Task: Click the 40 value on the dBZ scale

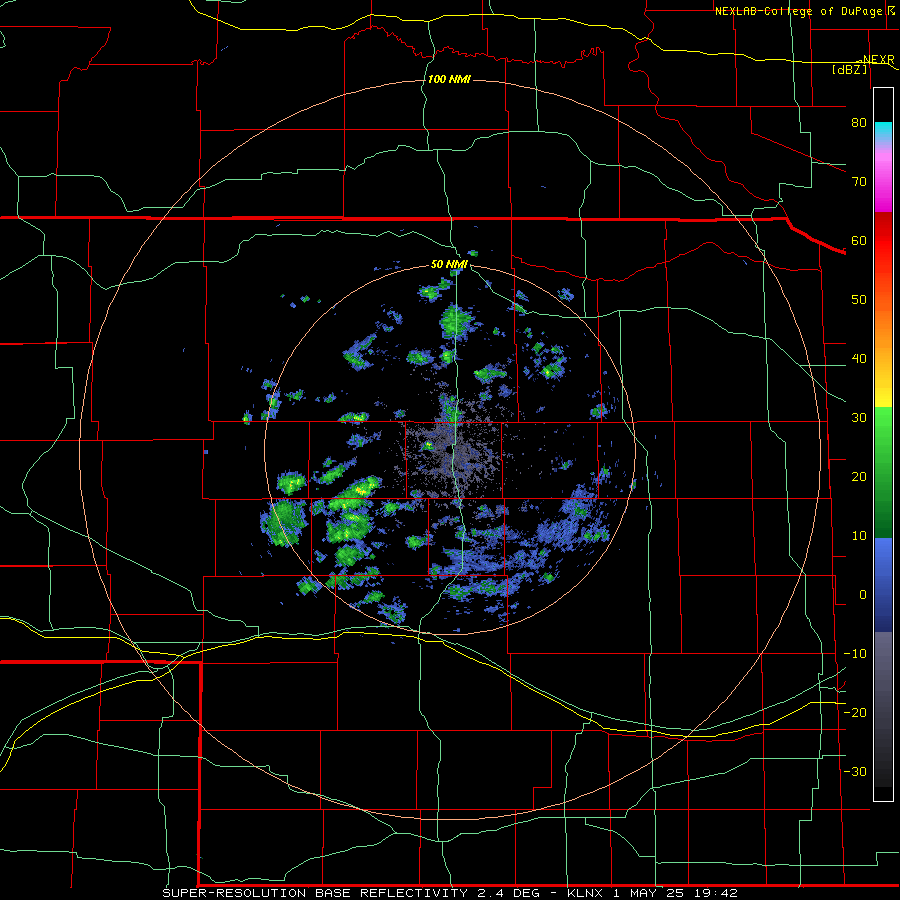Action: 859,359
